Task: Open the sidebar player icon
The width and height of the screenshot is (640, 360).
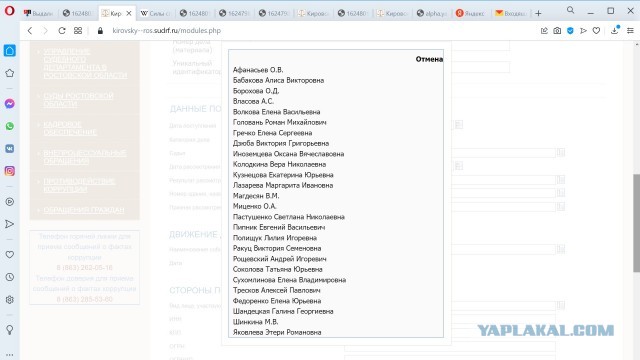Action: (x=10, y=202)
